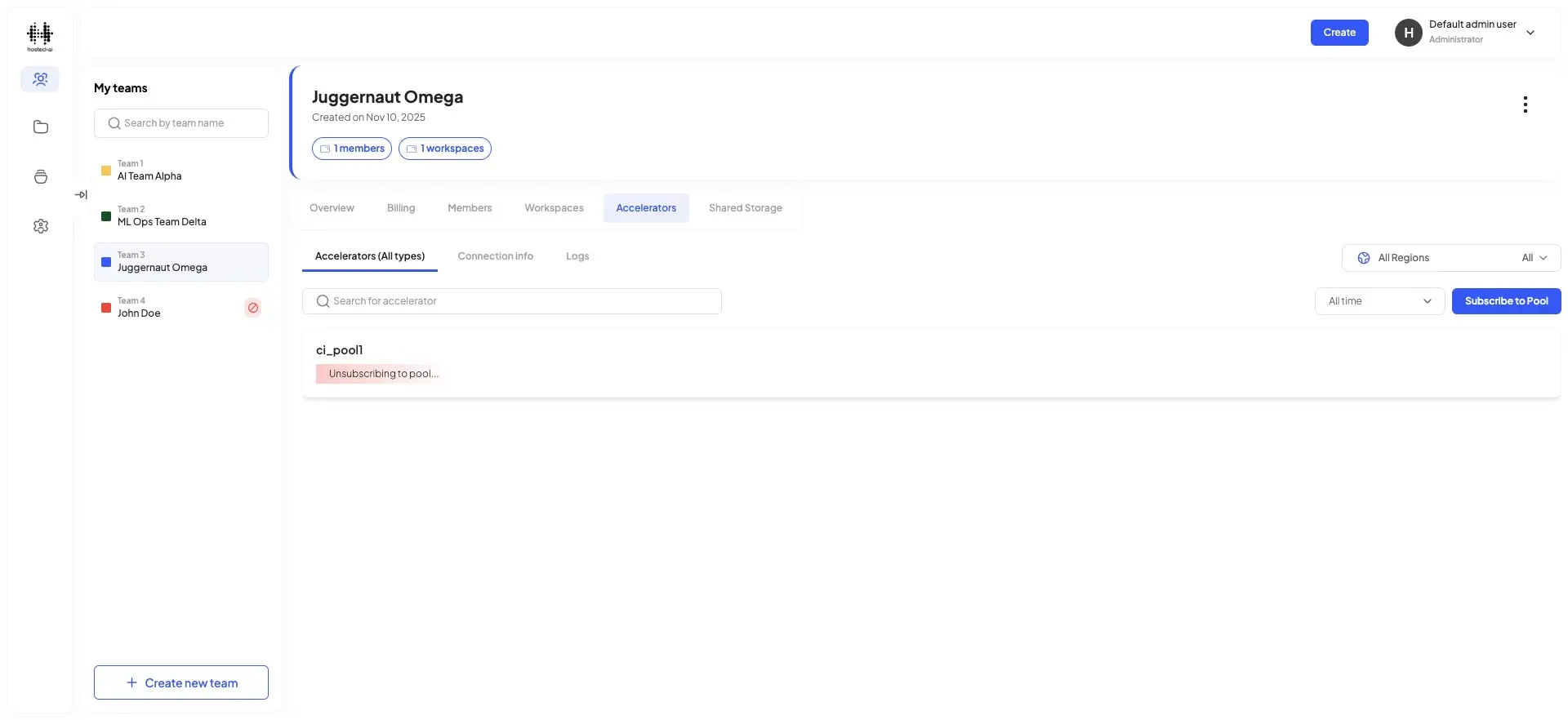Image resolution: width=1568 pixels, height=720 pixels.
Task: Expand the sidebar with arrow icon
Action: pyautogui.click(x=81, y=195)
